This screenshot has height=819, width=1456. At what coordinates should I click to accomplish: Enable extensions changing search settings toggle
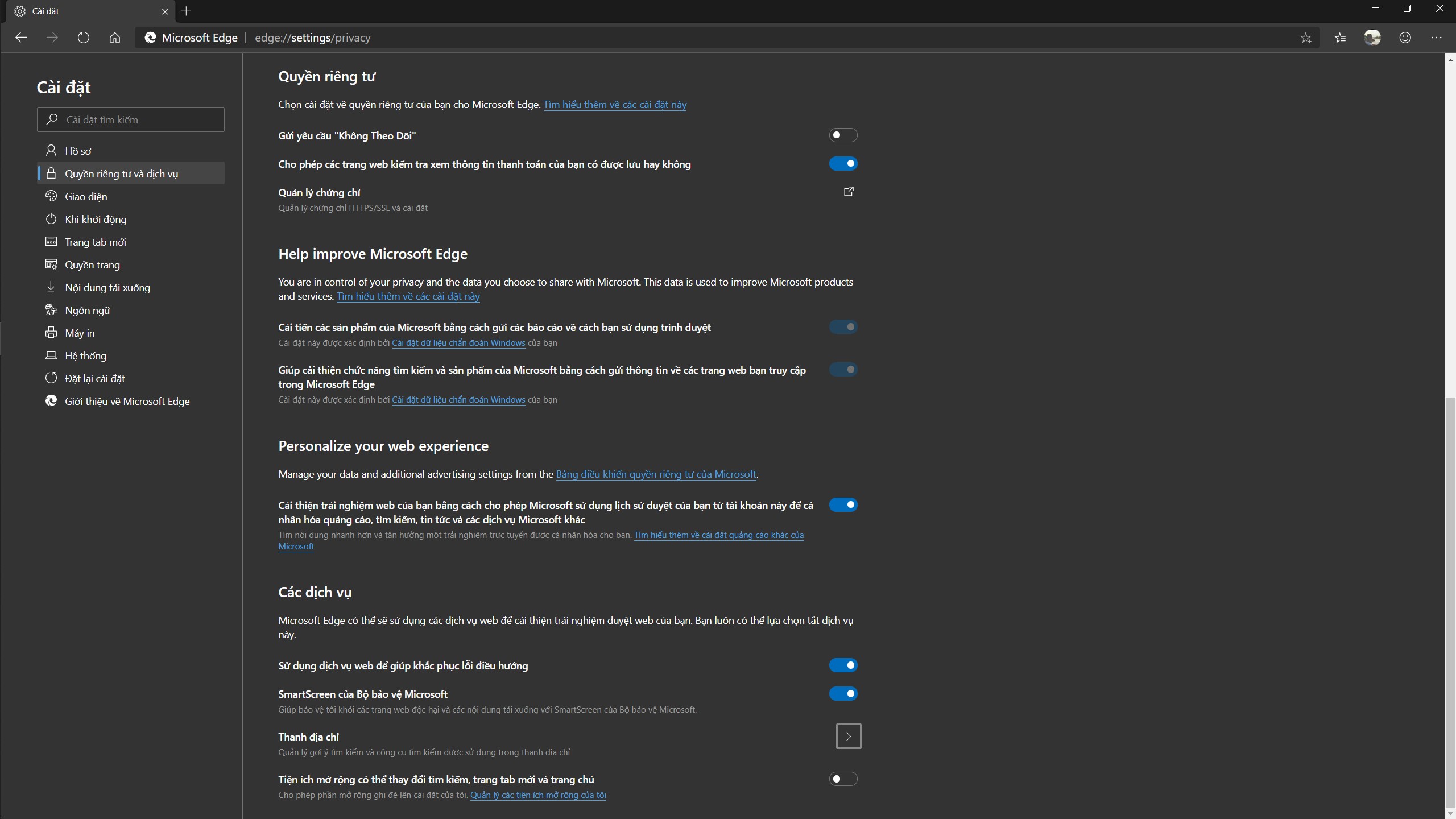pyautogui.click(x=843, y=779)
